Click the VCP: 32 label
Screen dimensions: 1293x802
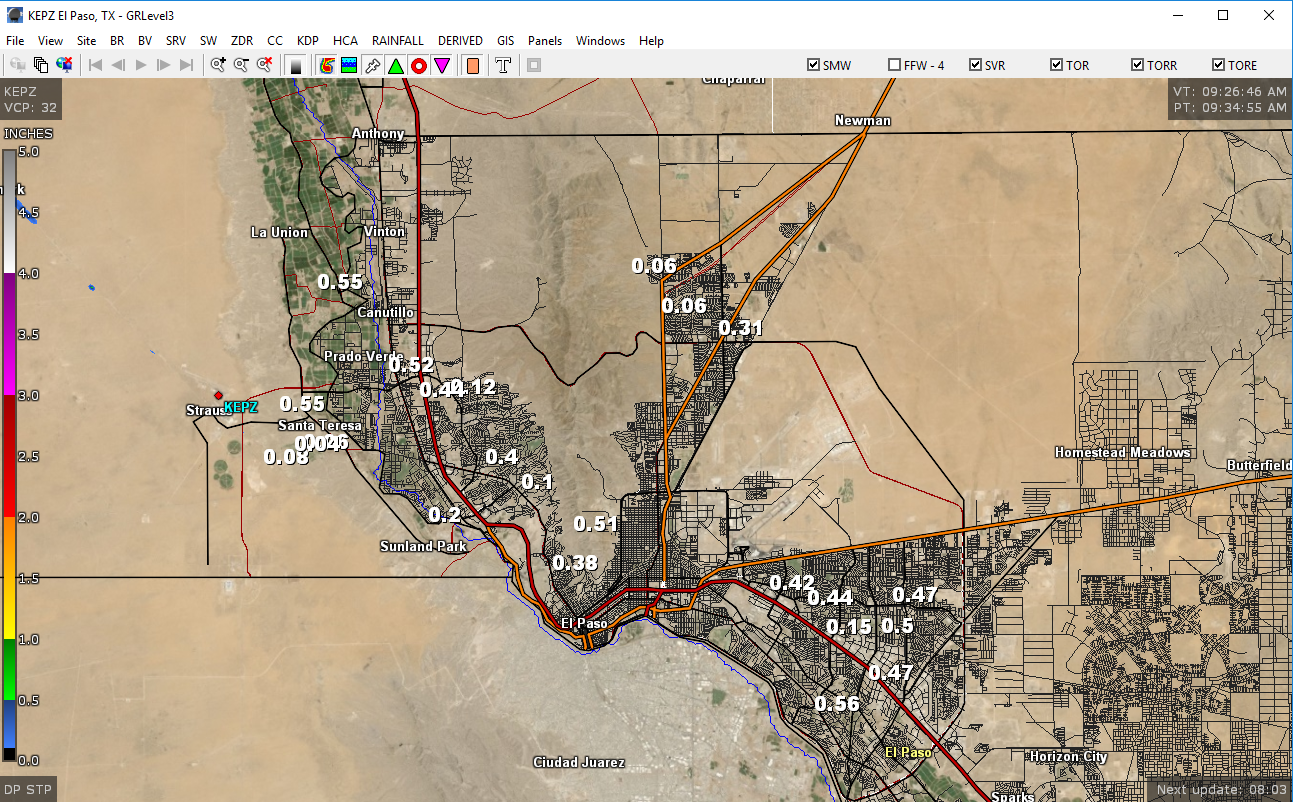(x=31, y=107)
